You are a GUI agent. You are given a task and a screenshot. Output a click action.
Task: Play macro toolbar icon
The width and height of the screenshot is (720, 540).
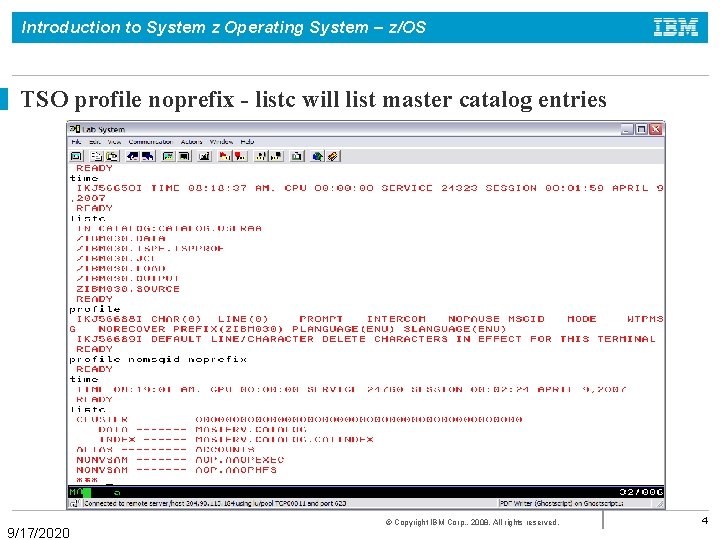pos(261,156)
